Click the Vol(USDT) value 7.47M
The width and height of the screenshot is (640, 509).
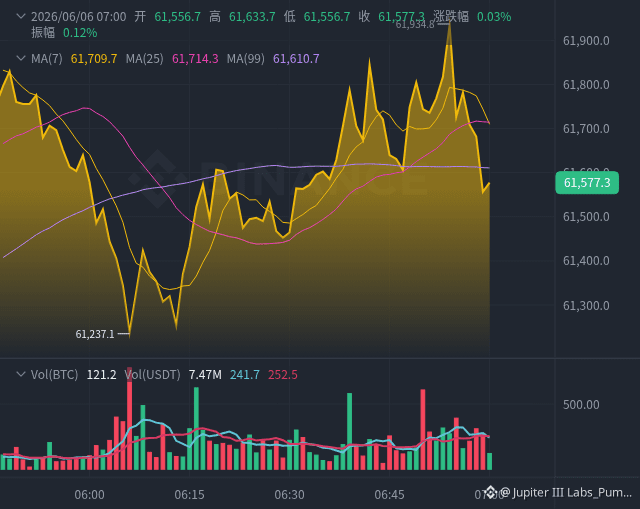tap(205, 375)
